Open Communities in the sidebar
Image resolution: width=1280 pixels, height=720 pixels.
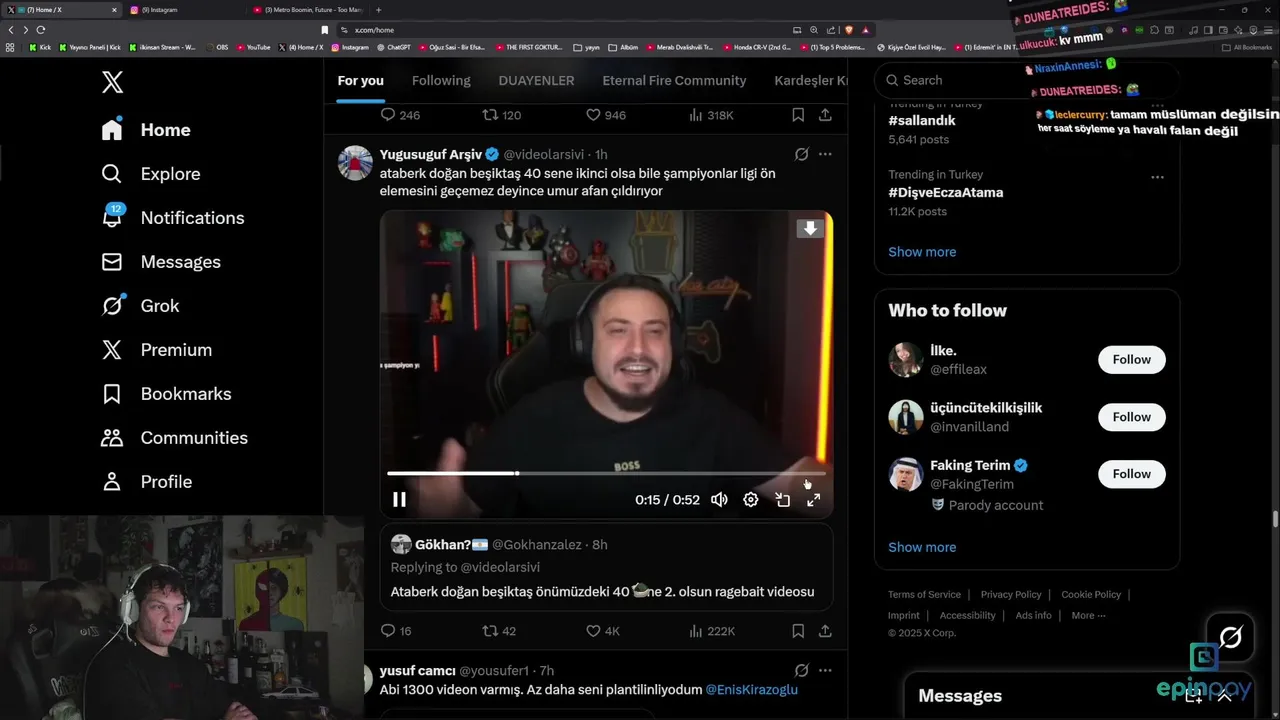pos(174,438)
